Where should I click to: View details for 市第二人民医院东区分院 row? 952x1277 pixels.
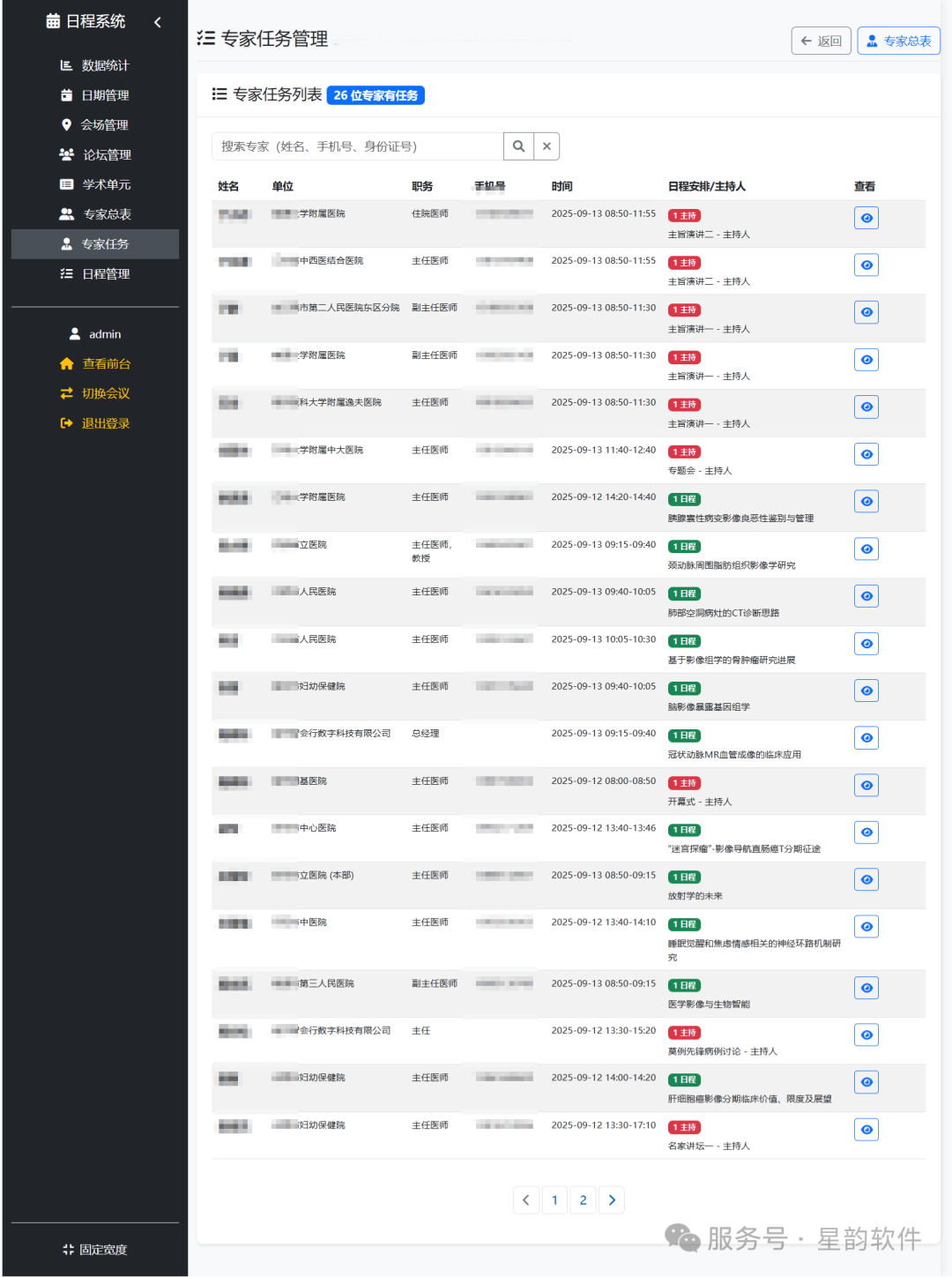866,312
